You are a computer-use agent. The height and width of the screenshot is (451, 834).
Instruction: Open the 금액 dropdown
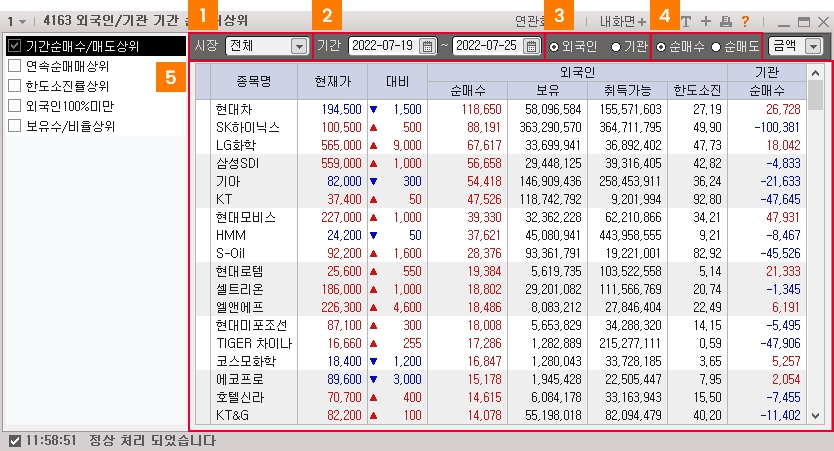[x=795, y=46]
